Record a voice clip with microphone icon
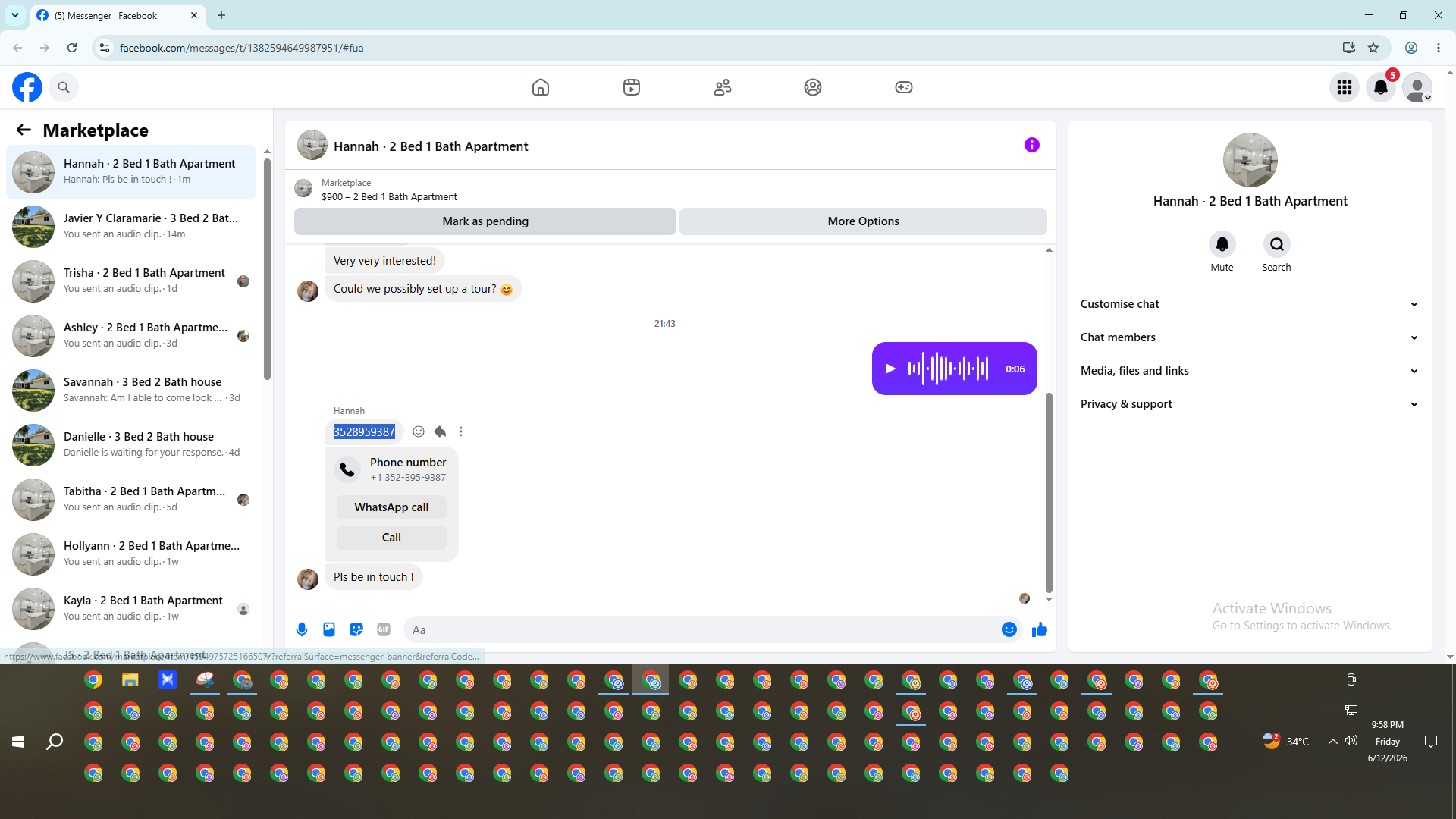 (302, 629)
